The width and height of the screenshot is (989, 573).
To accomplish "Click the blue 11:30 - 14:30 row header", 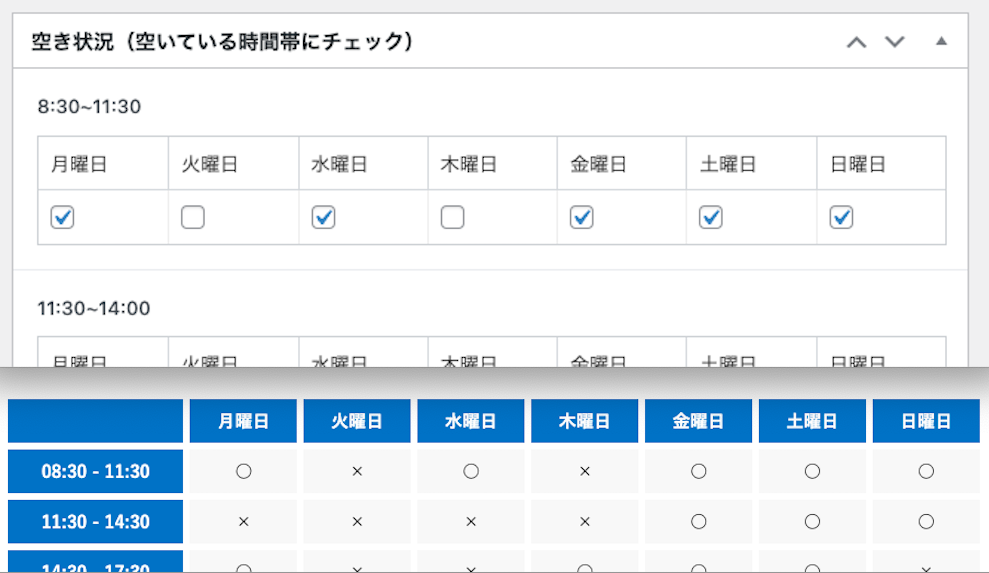I will 95,522.
